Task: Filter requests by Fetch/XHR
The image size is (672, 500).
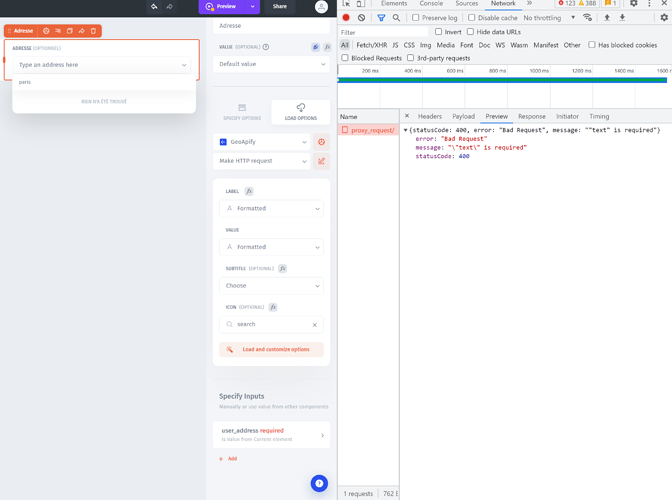Action: [371, 45]
